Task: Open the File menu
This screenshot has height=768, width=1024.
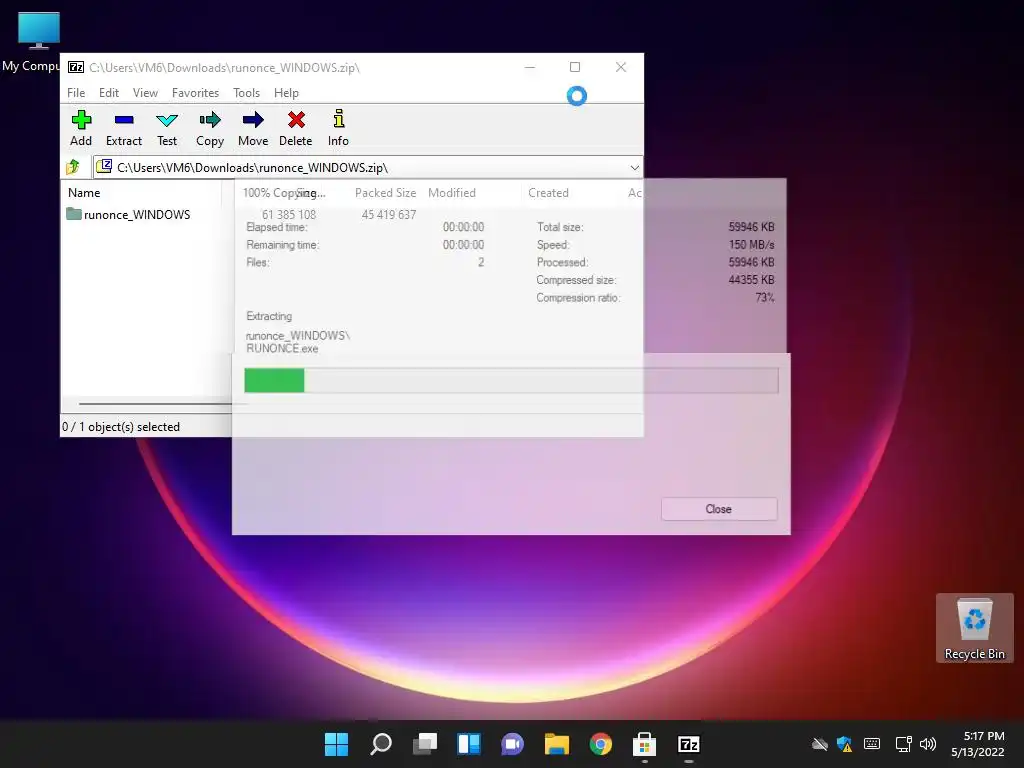Action: (76, 93)
